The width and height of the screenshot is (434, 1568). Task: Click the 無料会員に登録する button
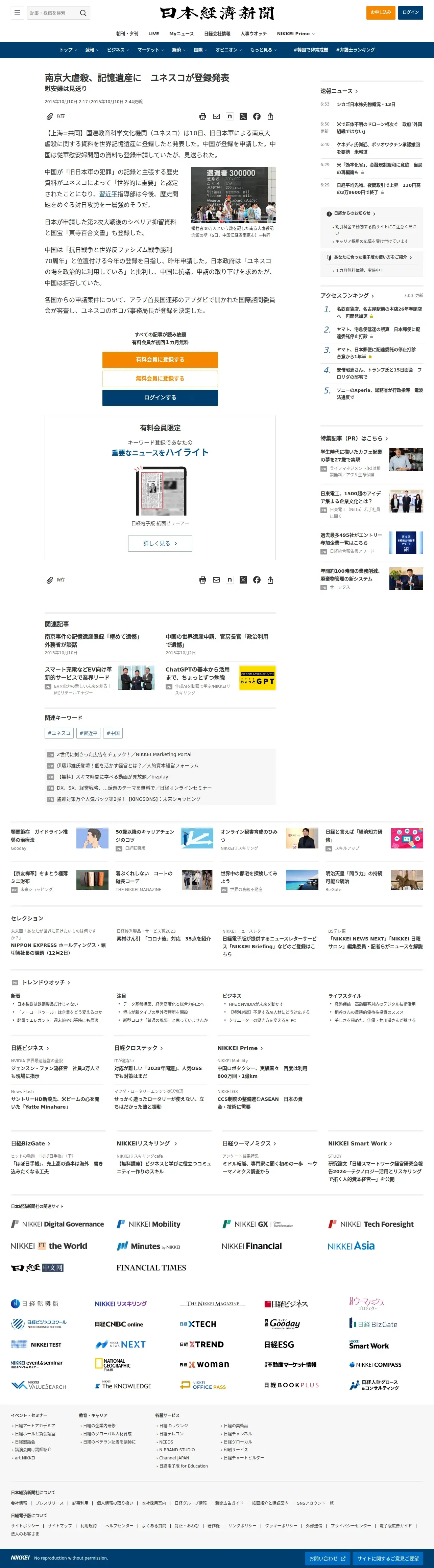(160, 379)
